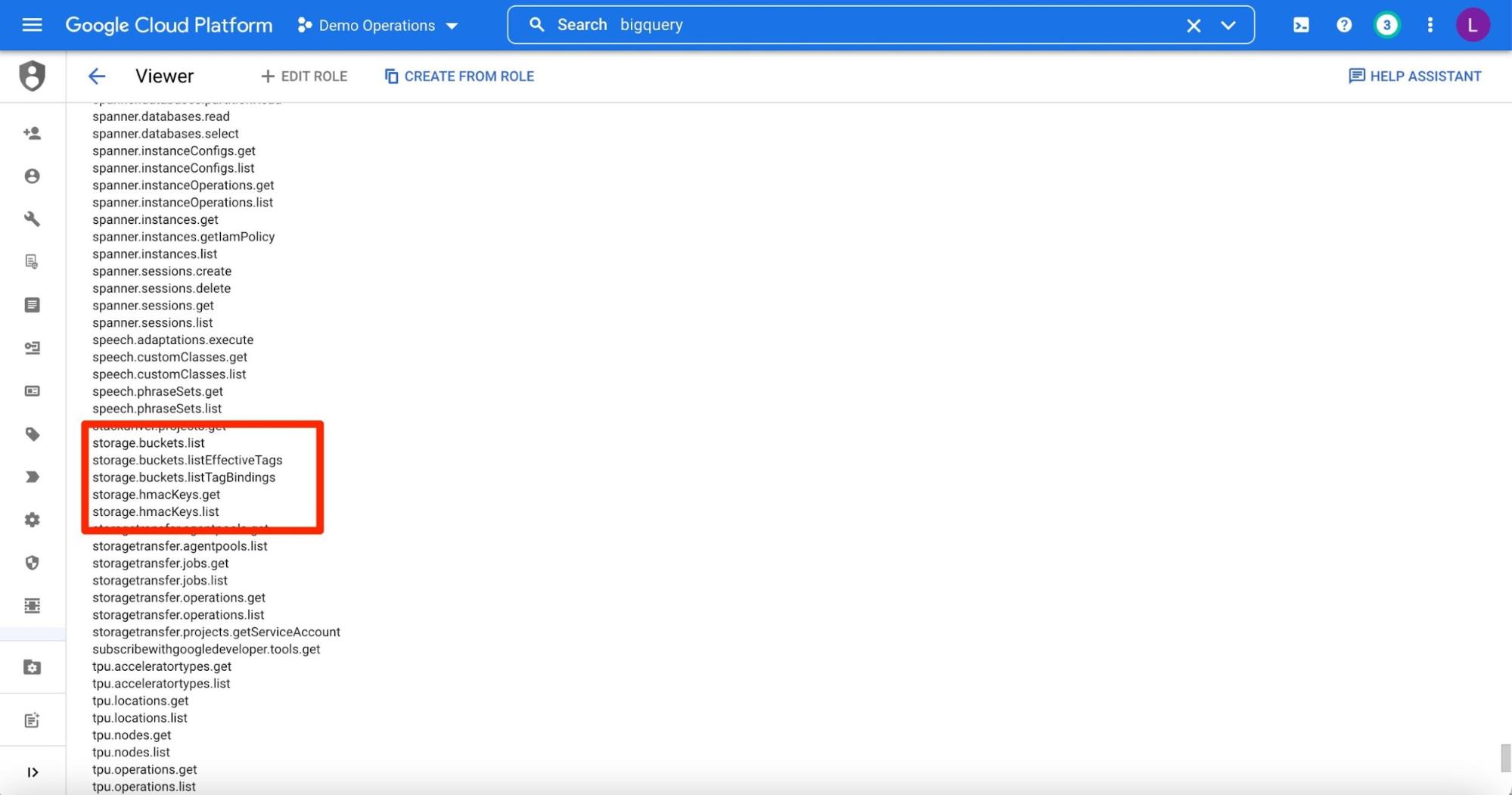Clear the search text with the X
The width and height of the screenshot is (1512, 795).
coord(1194,25)
